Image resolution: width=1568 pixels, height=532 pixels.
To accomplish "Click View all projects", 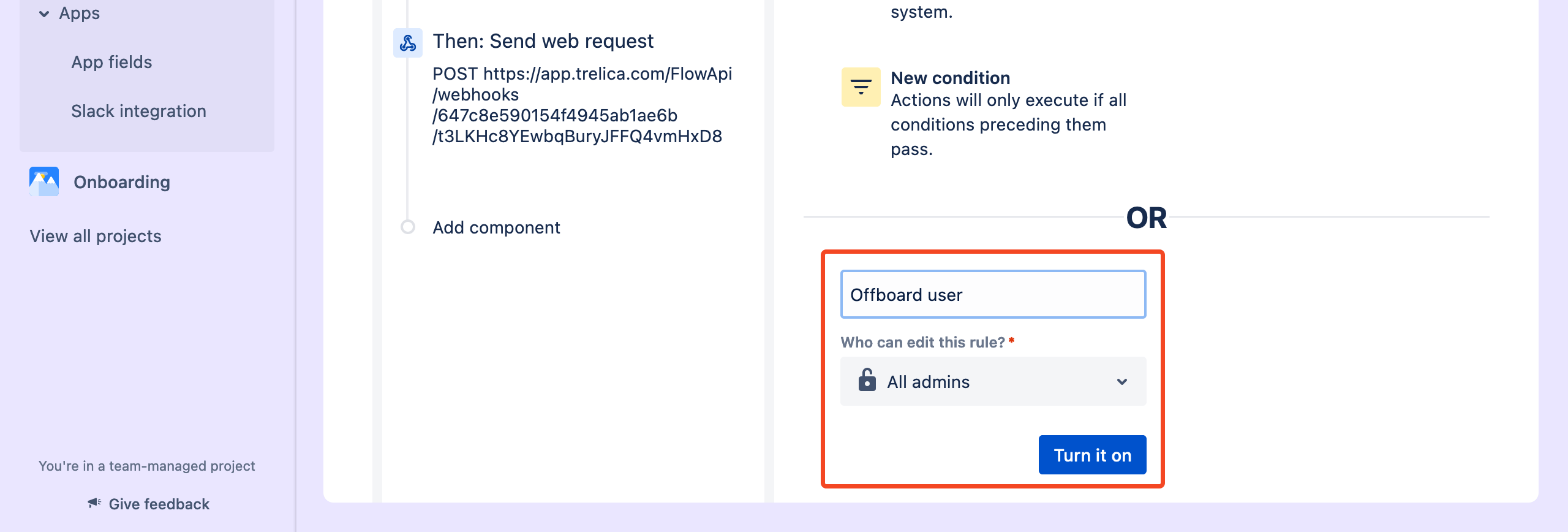I will tap(96, 236).
